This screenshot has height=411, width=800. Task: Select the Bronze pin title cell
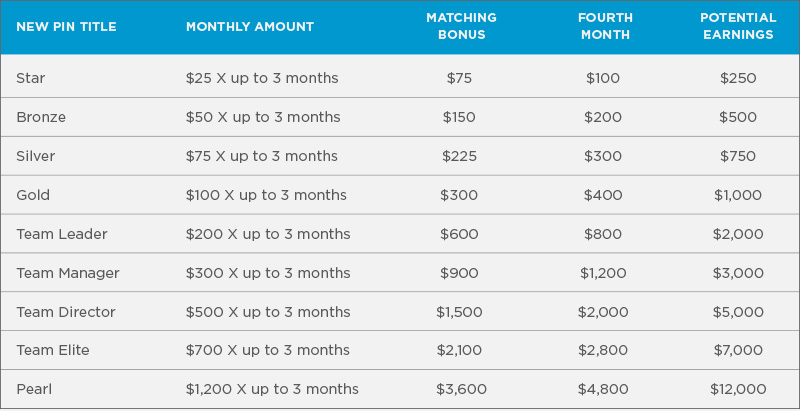(x=41, y=117)
